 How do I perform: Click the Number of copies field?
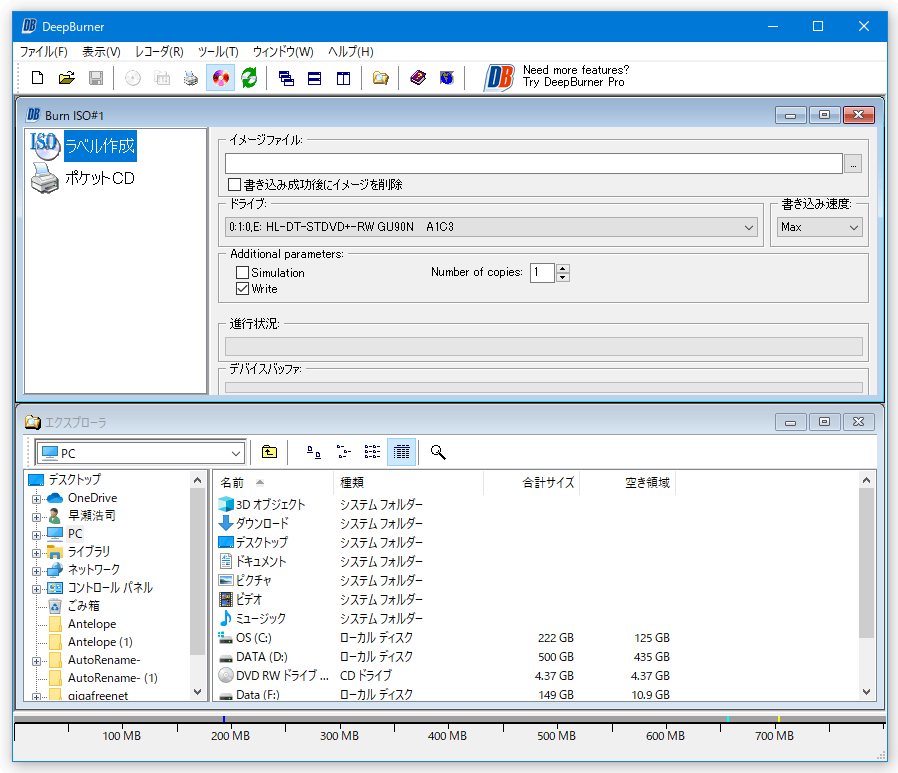coord(542,273)
